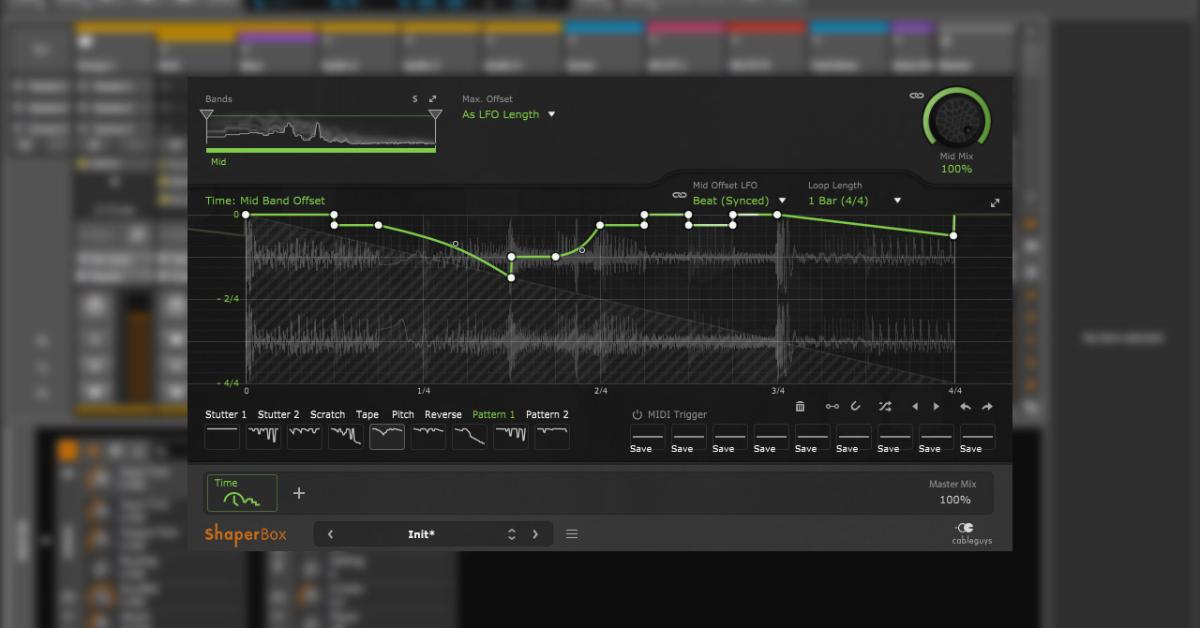Select the lowest curve node below the midpoint step
The image size is (1200, 628).
click(511, 277)
